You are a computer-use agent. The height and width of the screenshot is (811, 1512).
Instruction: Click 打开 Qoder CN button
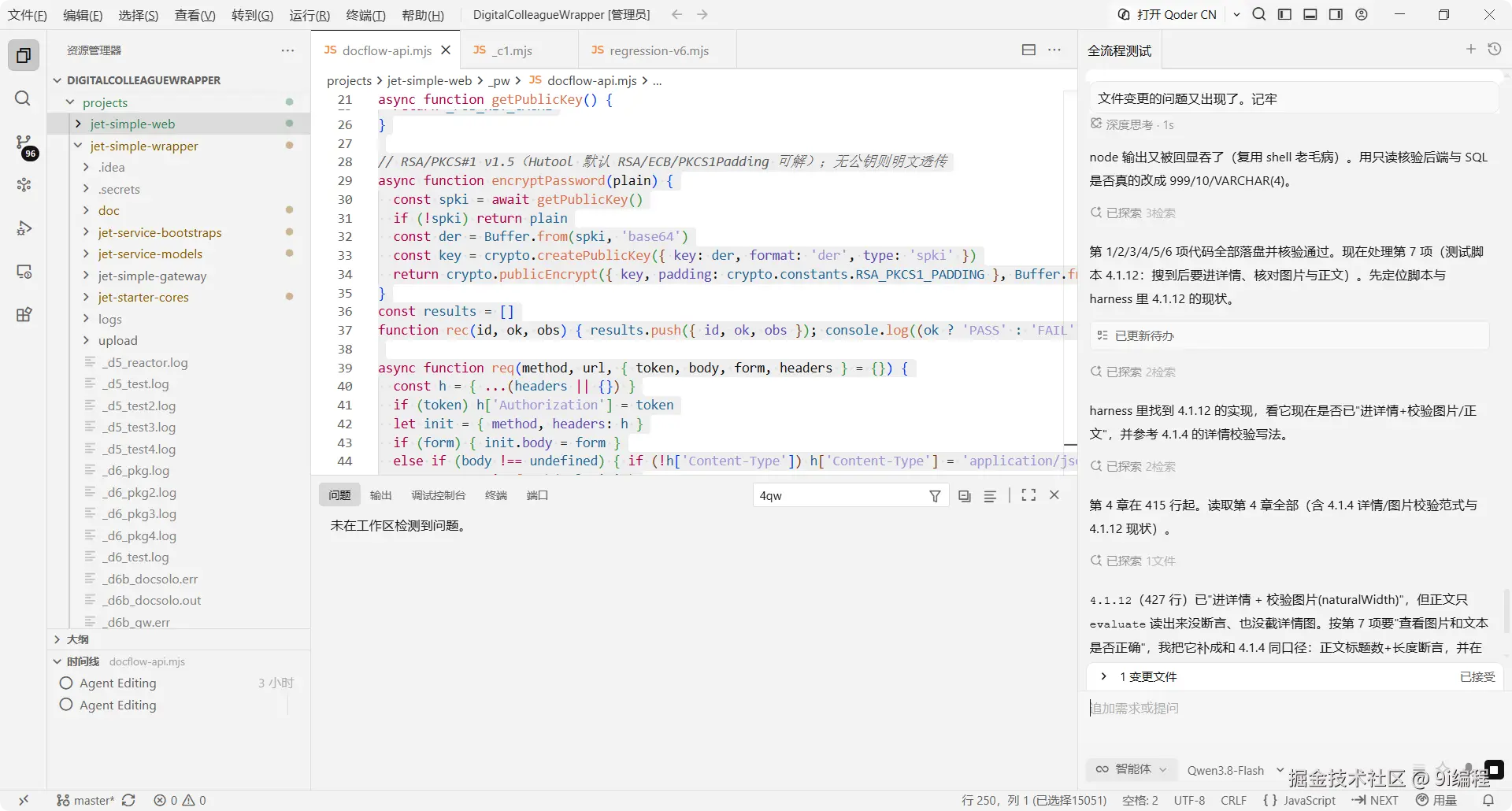click(x=1167, y=14)
